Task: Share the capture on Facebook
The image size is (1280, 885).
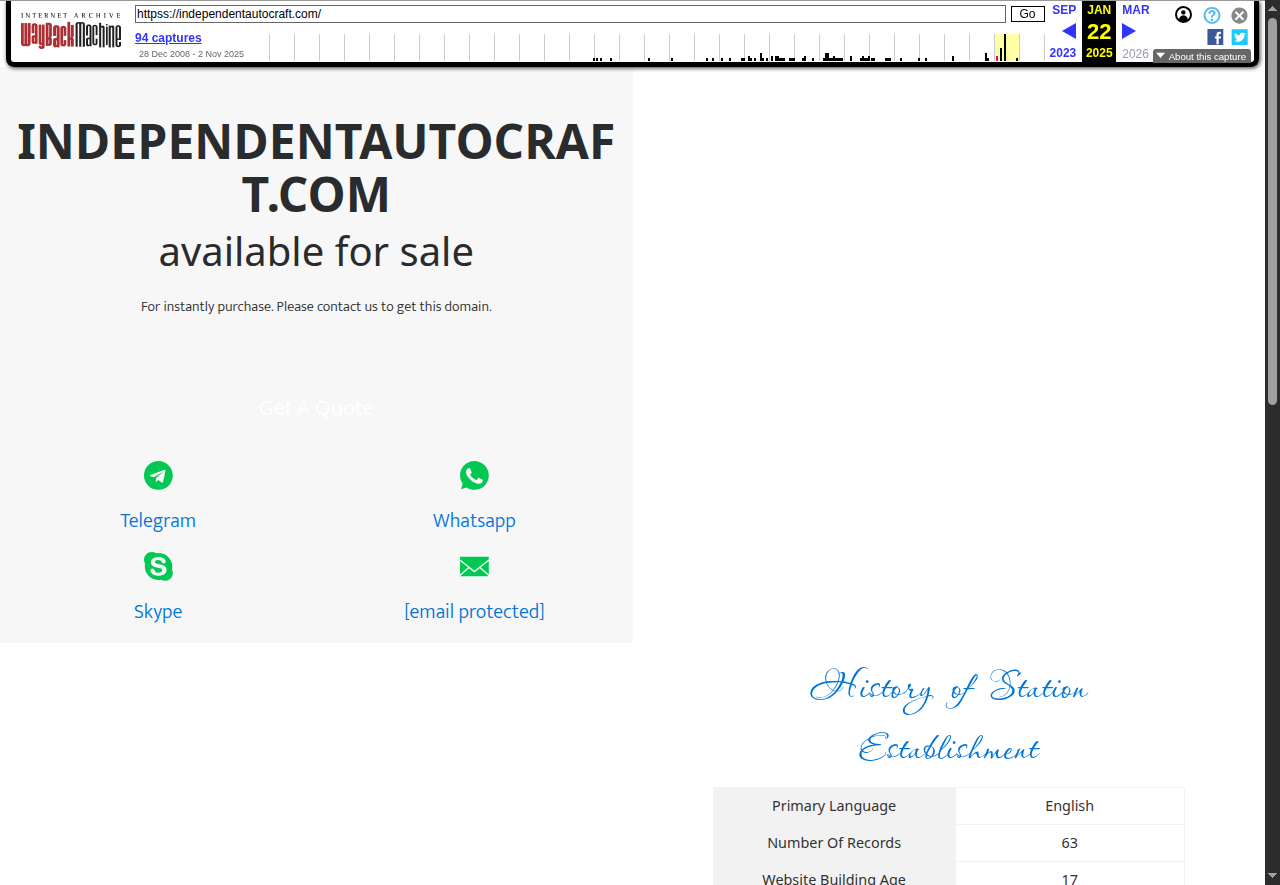Action: click(1215, 37)
